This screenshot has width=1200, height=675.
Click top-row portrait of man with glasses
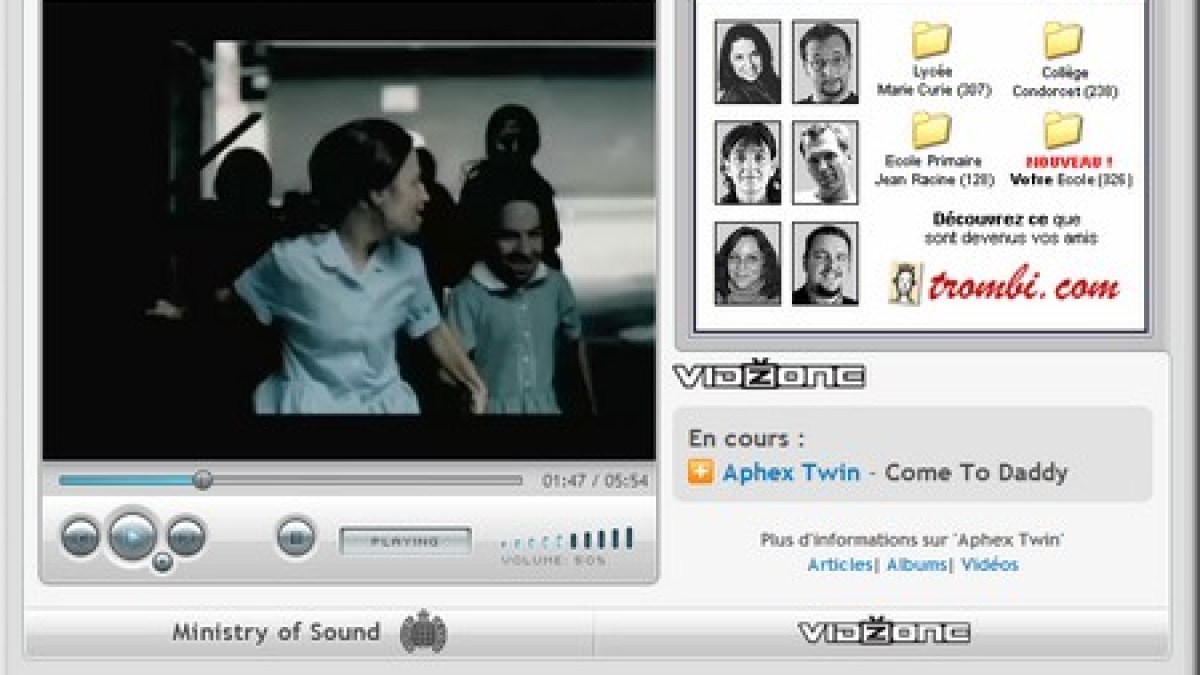[825, 62]
